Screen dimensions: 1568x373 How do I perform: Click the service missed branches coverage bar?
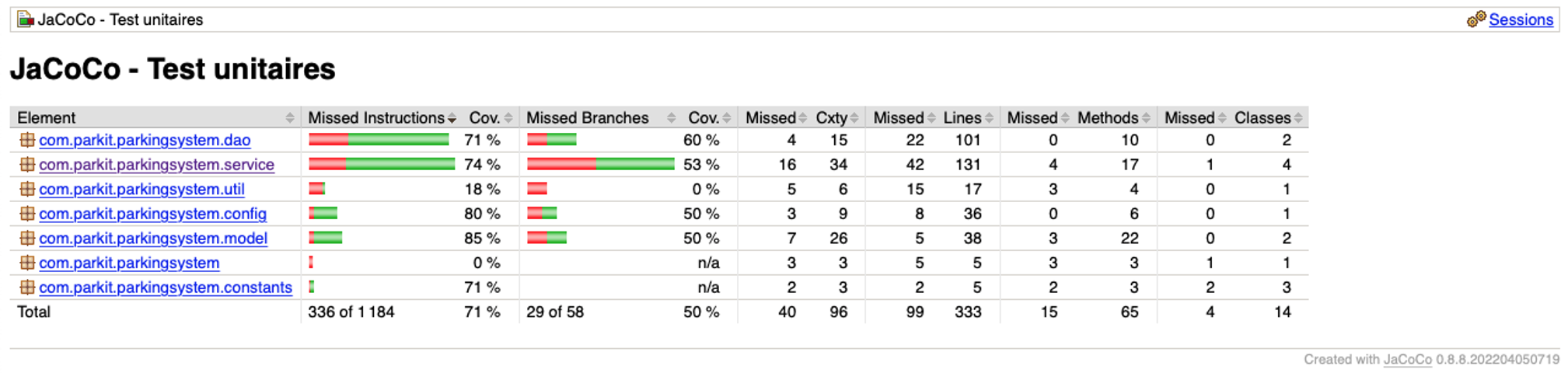click(x=600, y=164)
